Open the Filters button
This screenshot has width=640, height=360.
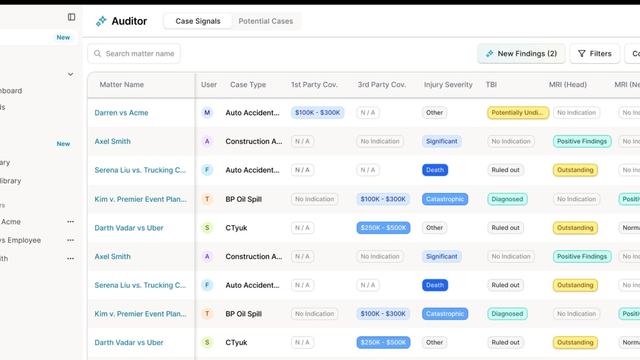pyautogui.click(x=595, y=53)
